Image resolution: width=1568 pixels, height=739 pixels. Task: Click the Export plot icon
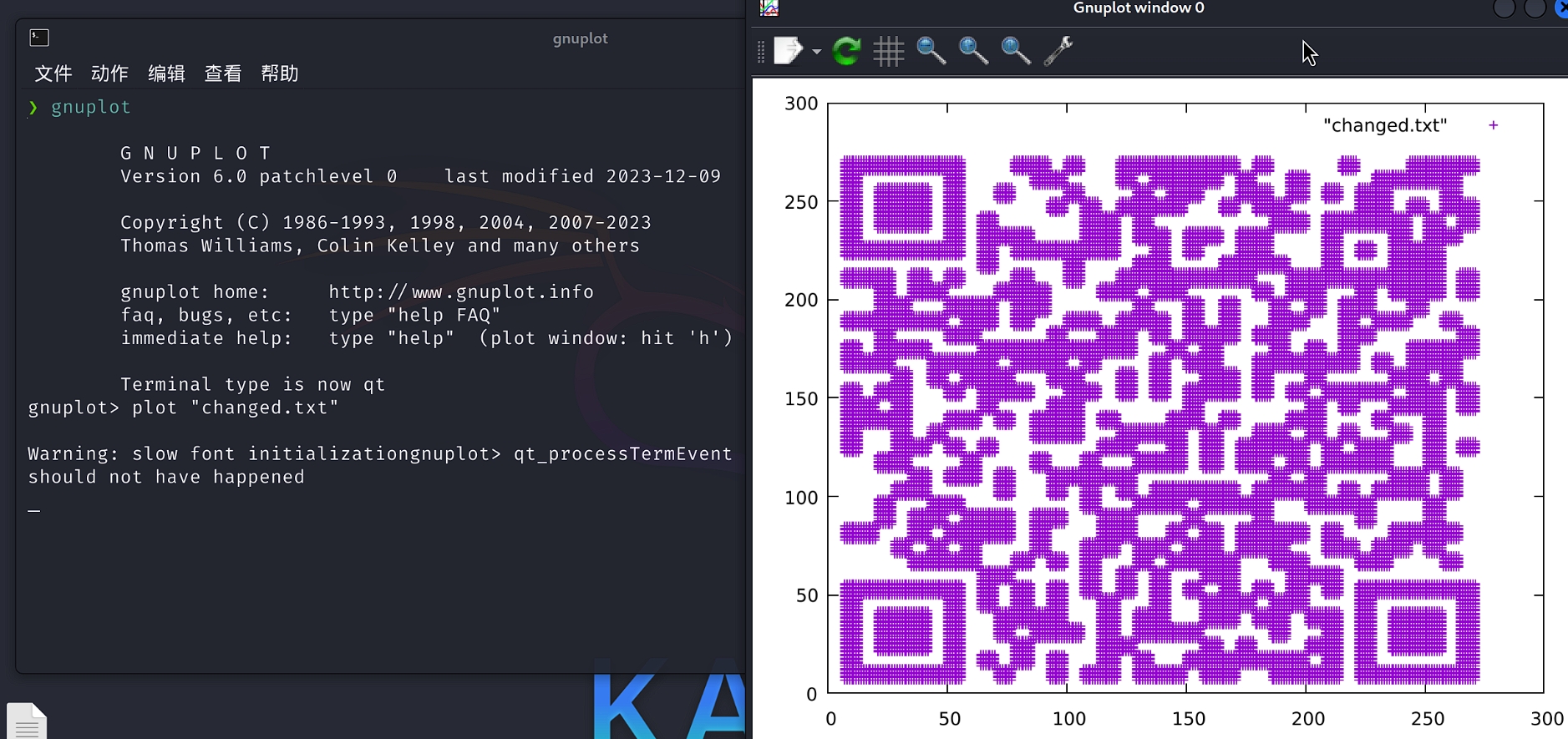(x=787, y=51)
